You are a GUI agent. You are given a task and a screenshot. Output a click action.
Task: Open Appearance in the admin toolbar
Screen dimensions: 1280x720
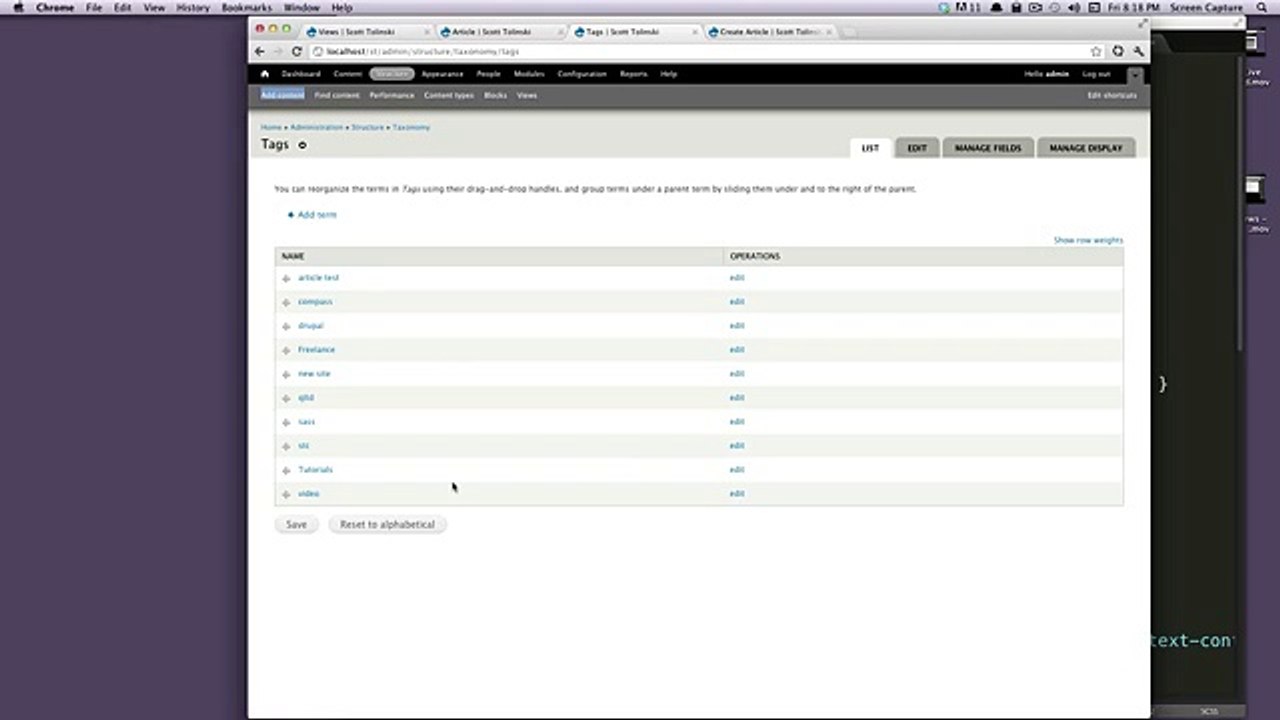pyautogui.click(x=442, y=74)
